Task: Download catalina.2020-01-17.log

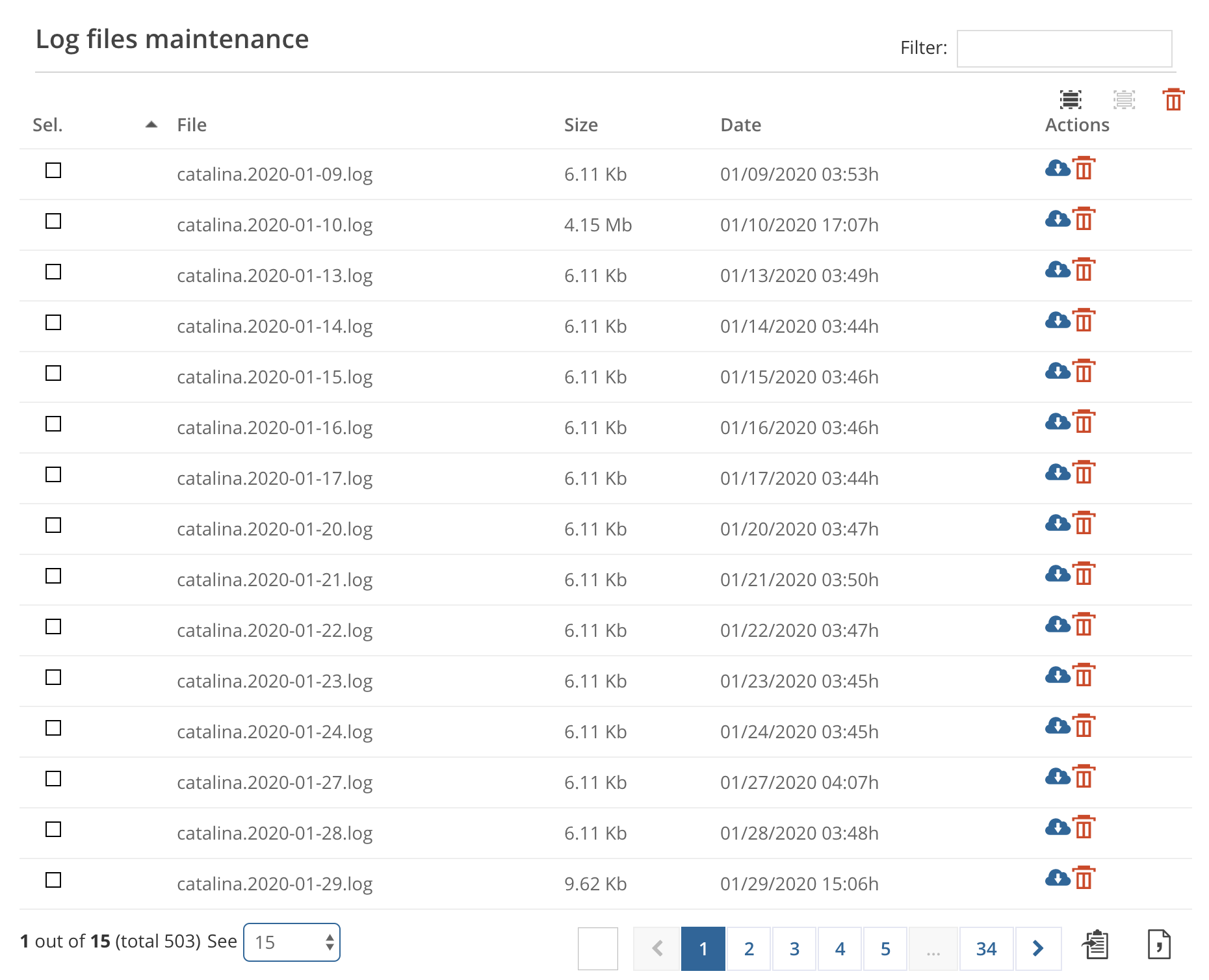Action: tap(1058, 472)
